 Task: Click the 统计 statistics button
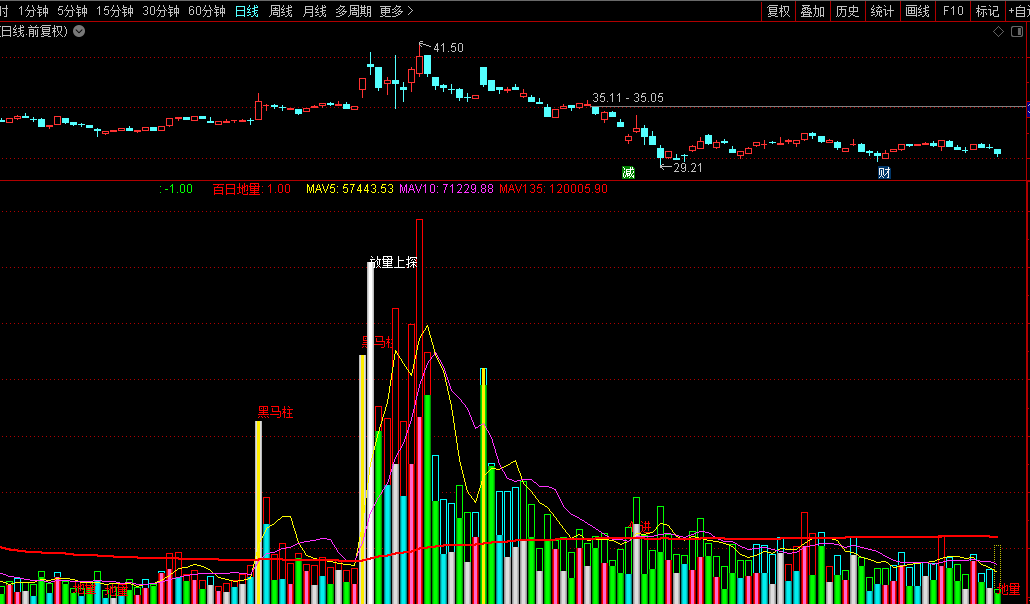[x=882, y=11]
